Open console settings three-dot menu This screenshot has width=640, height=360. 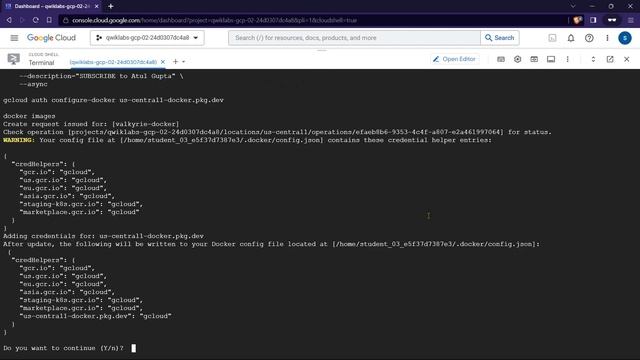coord(607,38)
